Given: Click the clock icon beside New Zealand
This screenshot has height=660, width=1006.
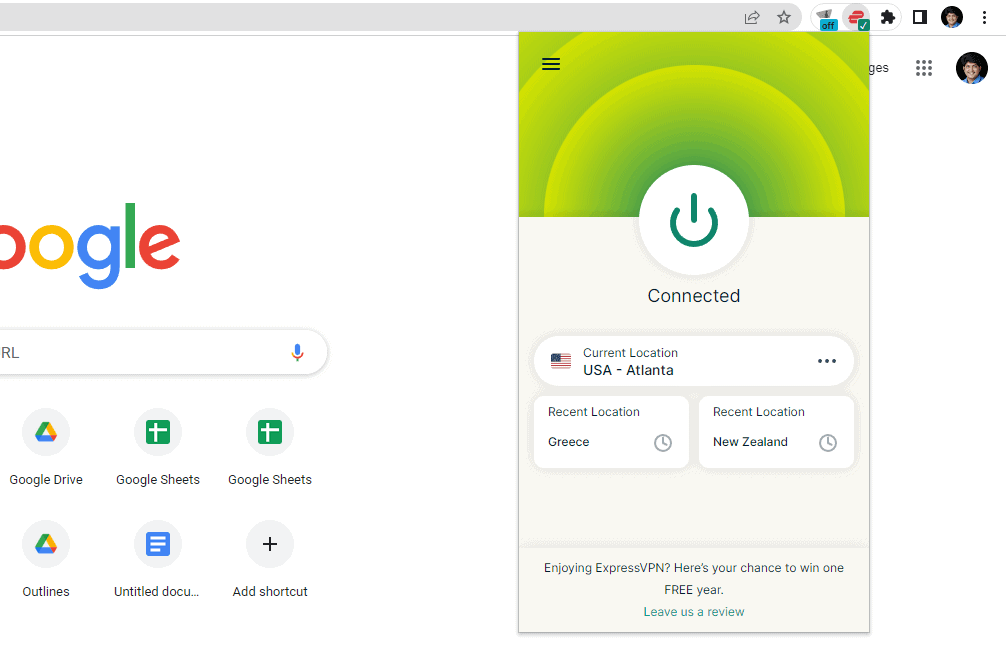Looking at the screenshot, I should [828, 442].
